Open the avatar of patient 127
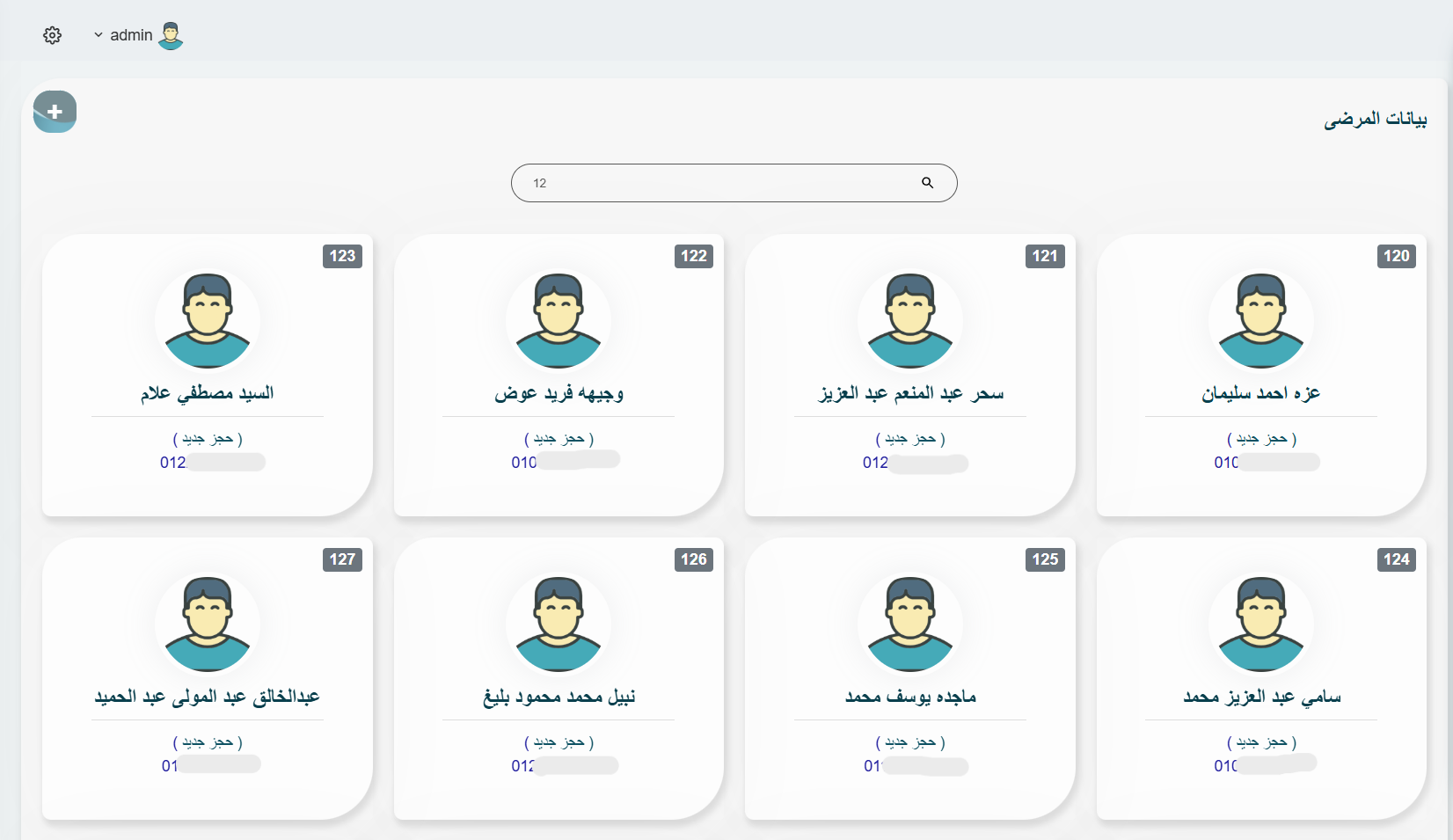This screenshot has height=840, width=1453. (x=208, y=624)
